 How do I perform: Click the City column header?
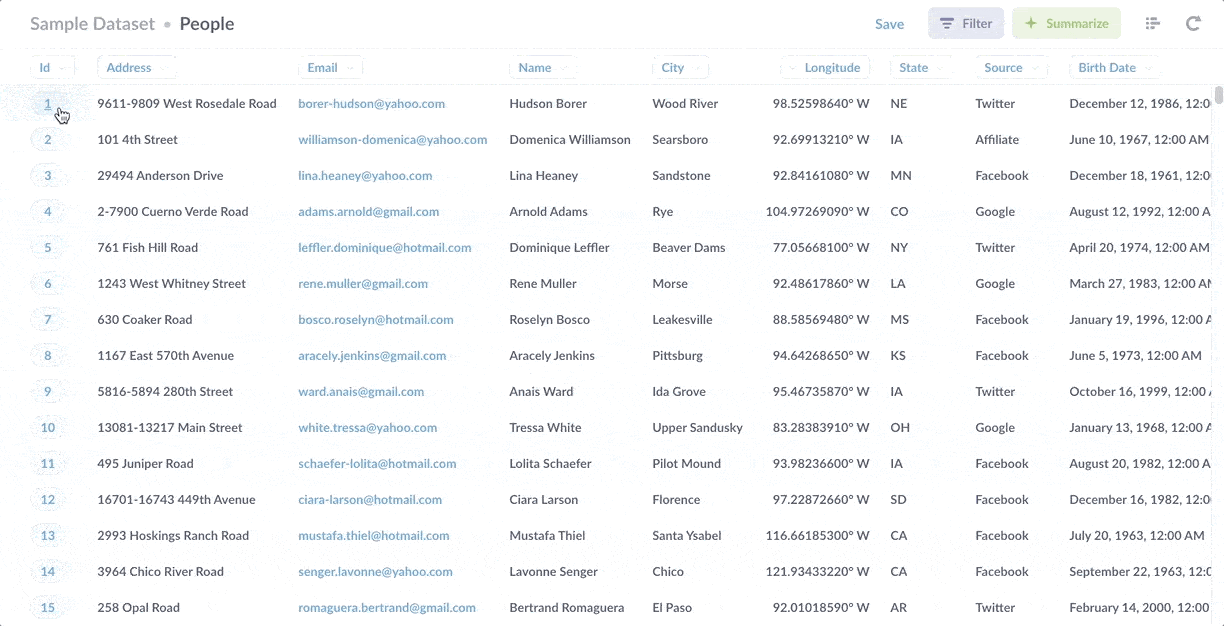680,68
